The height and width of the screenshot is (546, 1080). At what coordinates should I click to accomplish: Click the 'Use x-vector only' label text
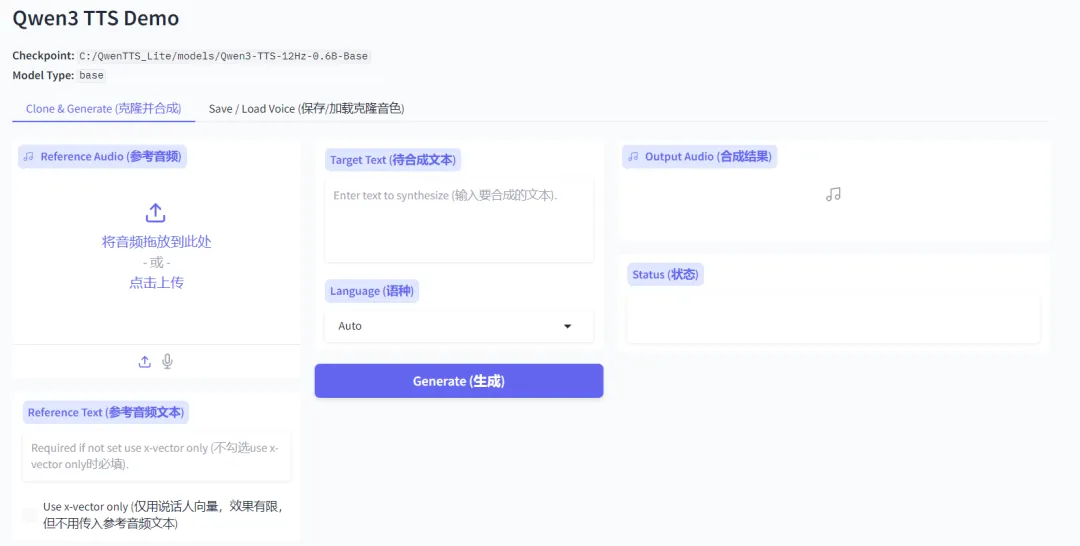(163, 515)
